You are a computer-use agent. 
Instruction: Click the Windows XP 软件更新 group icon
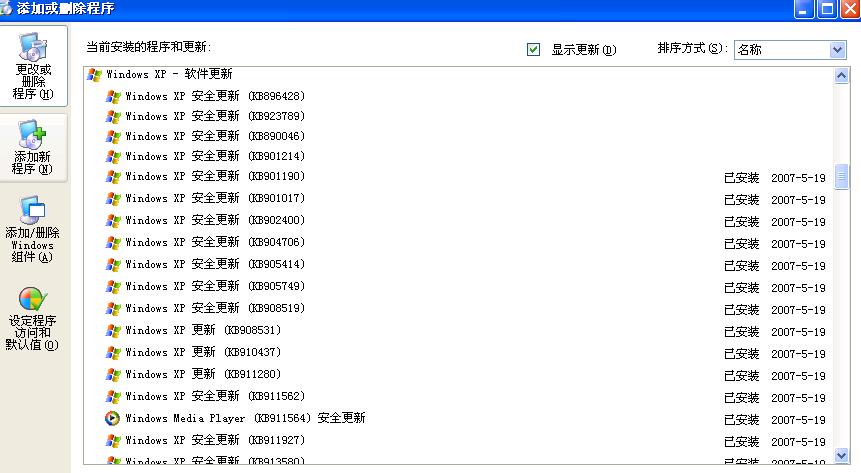[94, 75]
